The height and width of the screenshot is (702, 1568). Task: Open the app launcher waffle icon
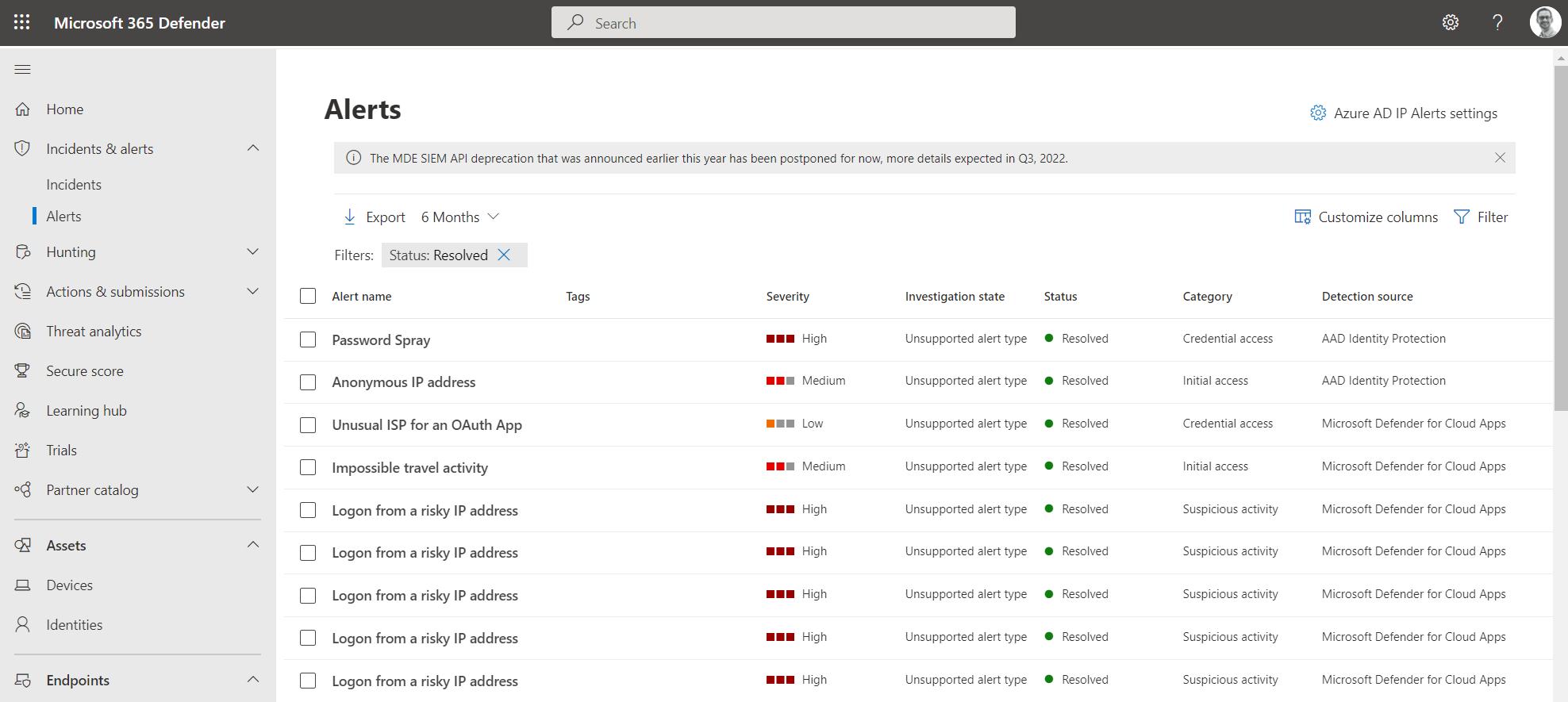pos(22,22)
